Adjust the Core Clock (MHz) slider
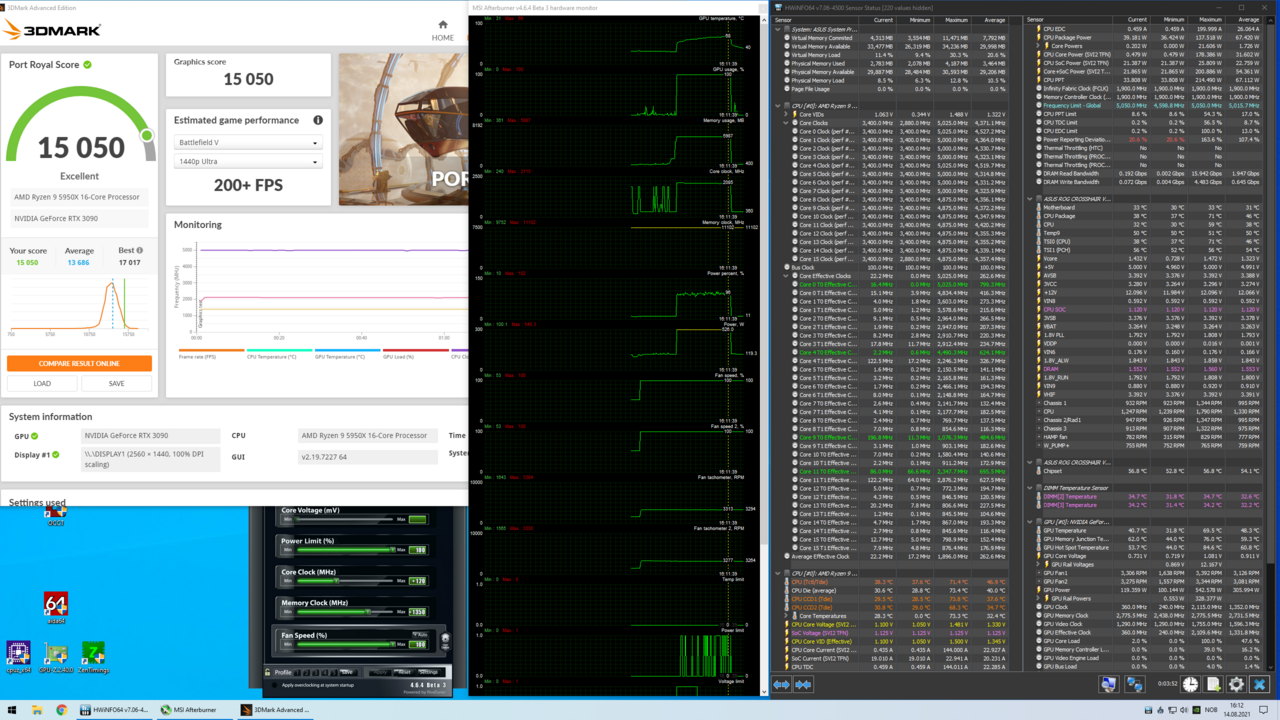Viewport: 1280px width, 720px height. (x=338, y=580)
